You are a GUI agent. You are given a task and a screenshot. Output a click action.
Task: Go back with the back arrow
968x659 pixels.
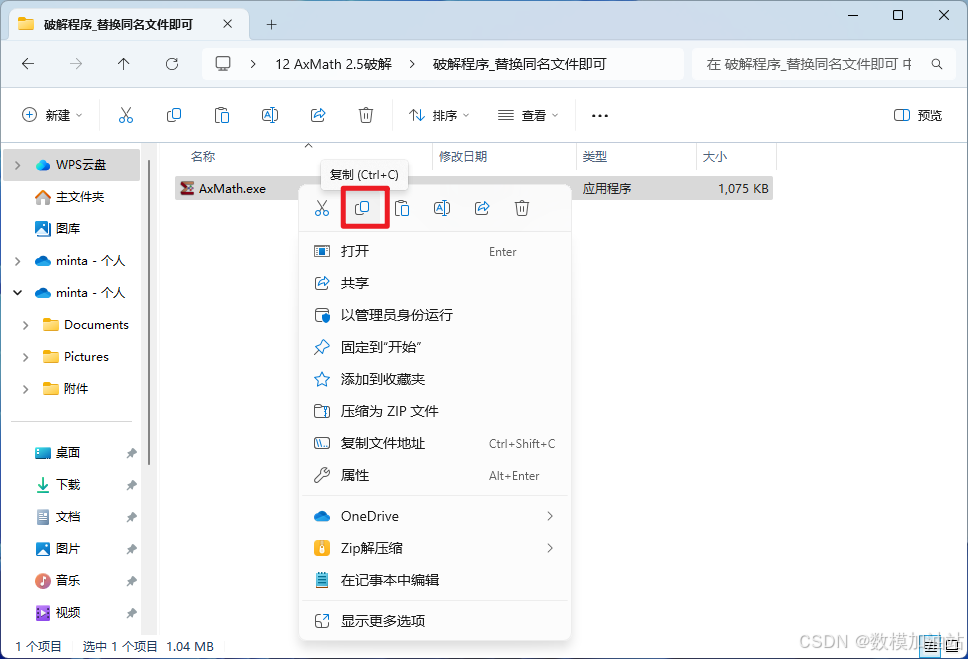pos(28,64)
